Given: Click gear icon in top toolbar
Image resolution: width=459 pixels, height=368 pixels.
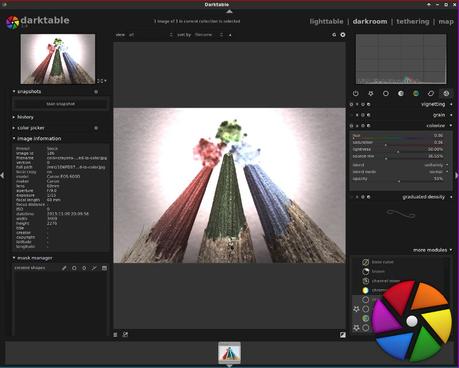Looking at the screenshot, I should (343, 35).
